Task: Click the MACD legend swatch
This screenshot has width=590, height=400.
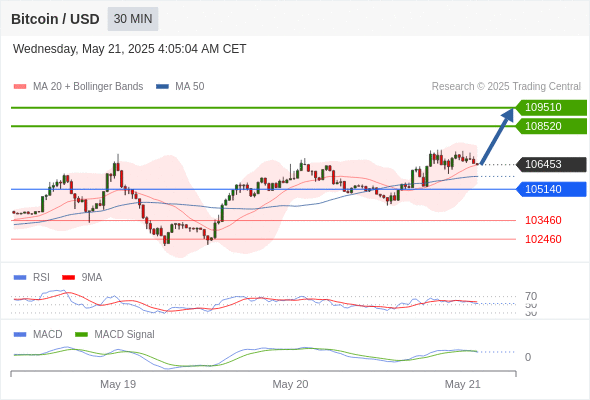Action: (x=20, y=335)
